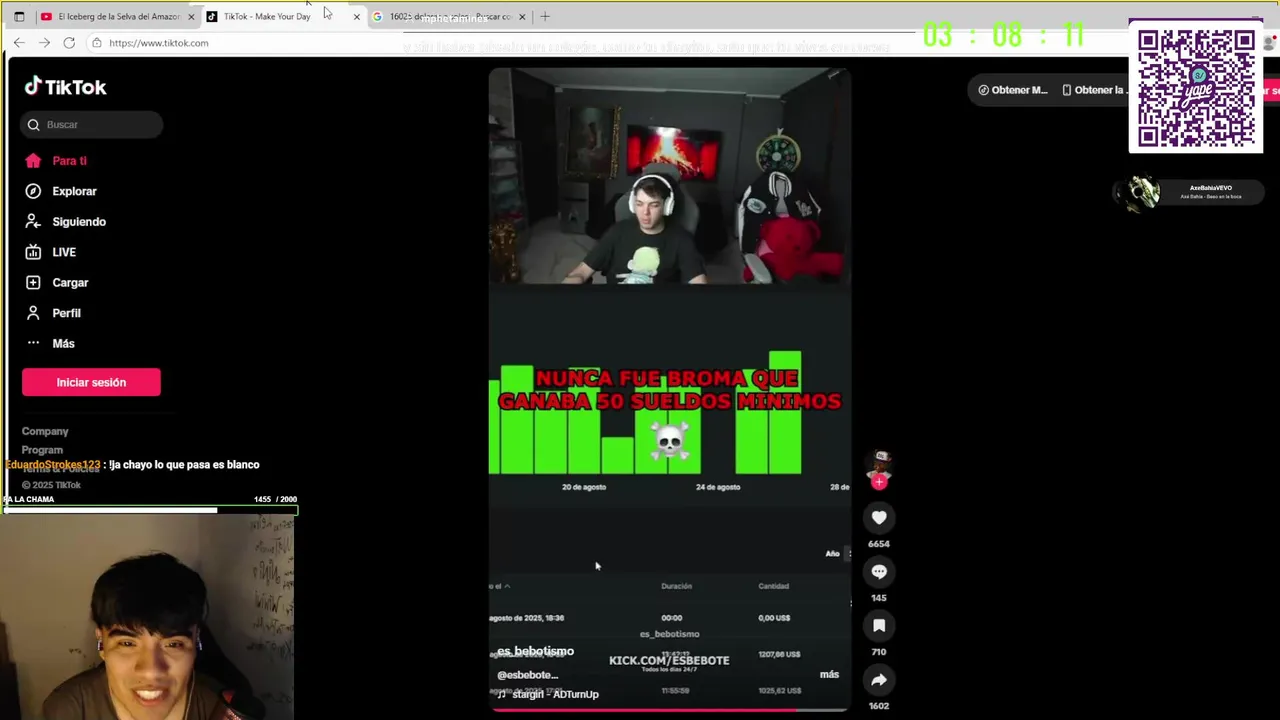Click the 24 de agosto chart label
The width and height of the screenshot is (1280, 720).
click(718, 487)
